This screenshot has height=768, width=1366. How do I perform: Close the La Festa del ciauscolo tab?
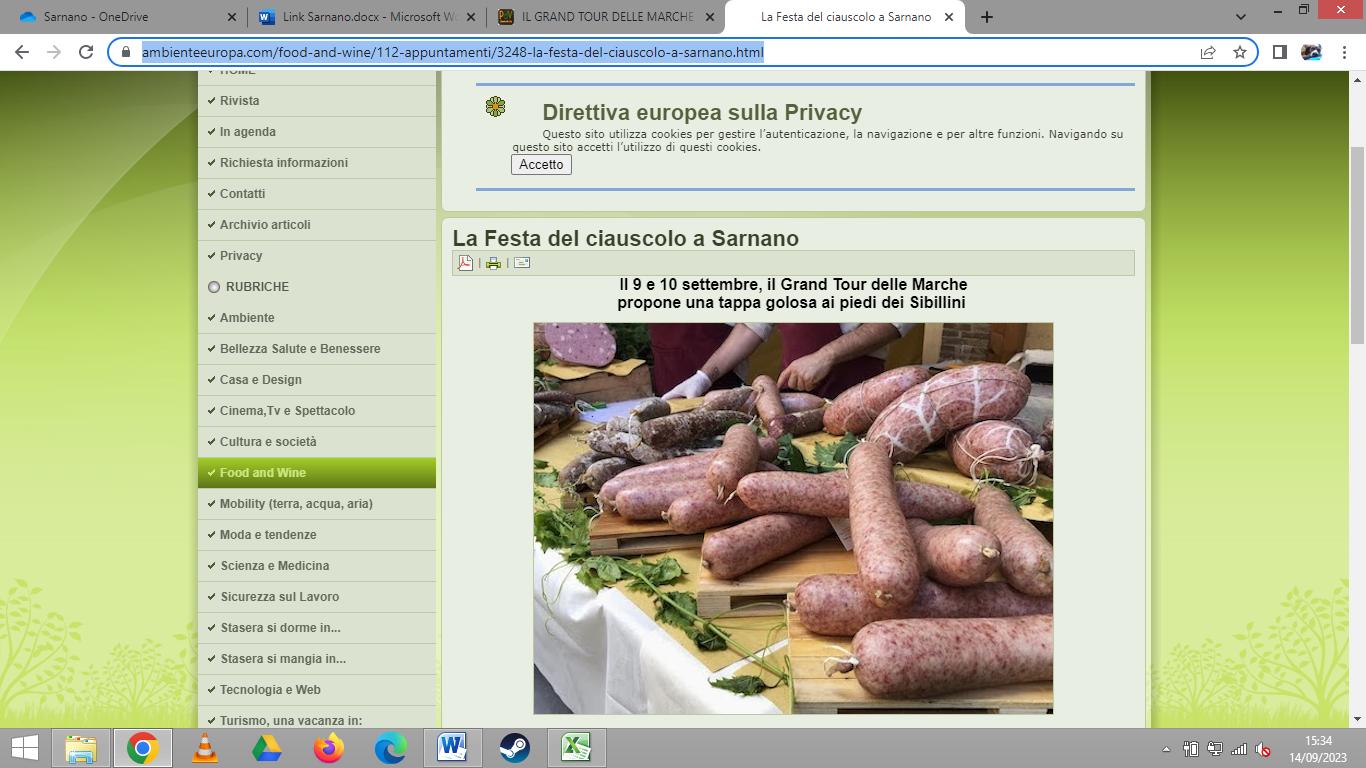950,17
